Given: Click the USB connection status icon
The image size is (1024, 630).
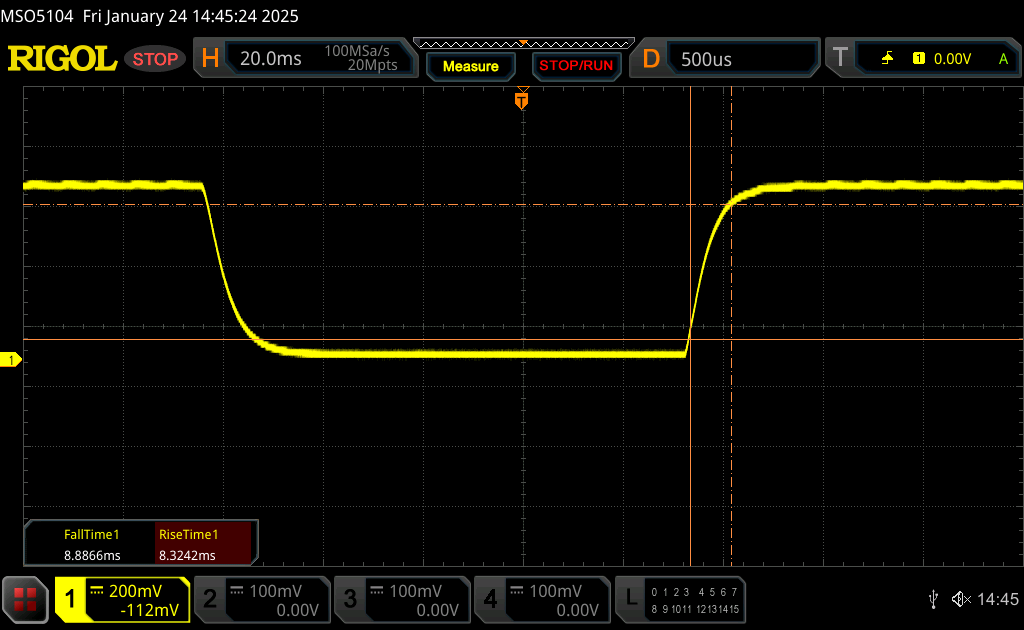Looking at the screenshot, I should coord(933,599).
